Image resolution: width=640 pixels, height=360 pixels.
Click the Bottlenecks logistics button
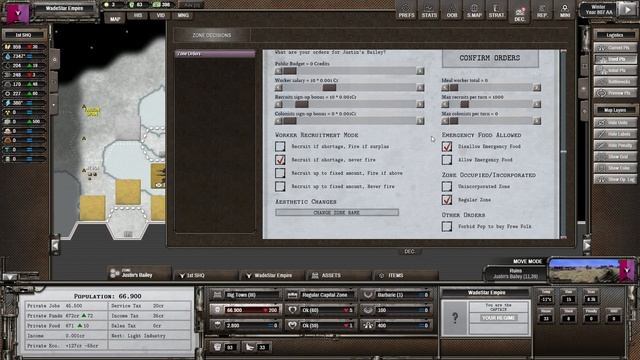(615, 82)
